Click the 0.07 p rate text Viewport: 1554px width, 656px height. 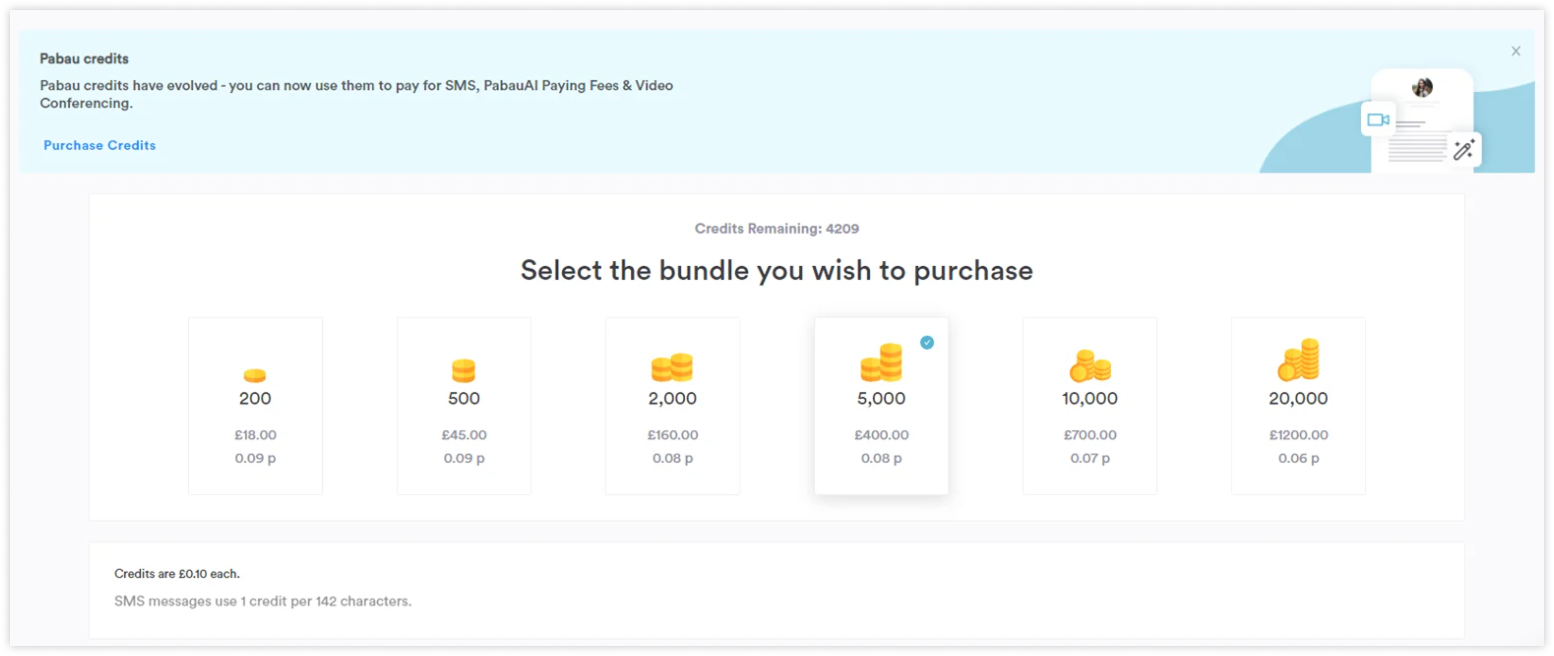click(1090, 458)
